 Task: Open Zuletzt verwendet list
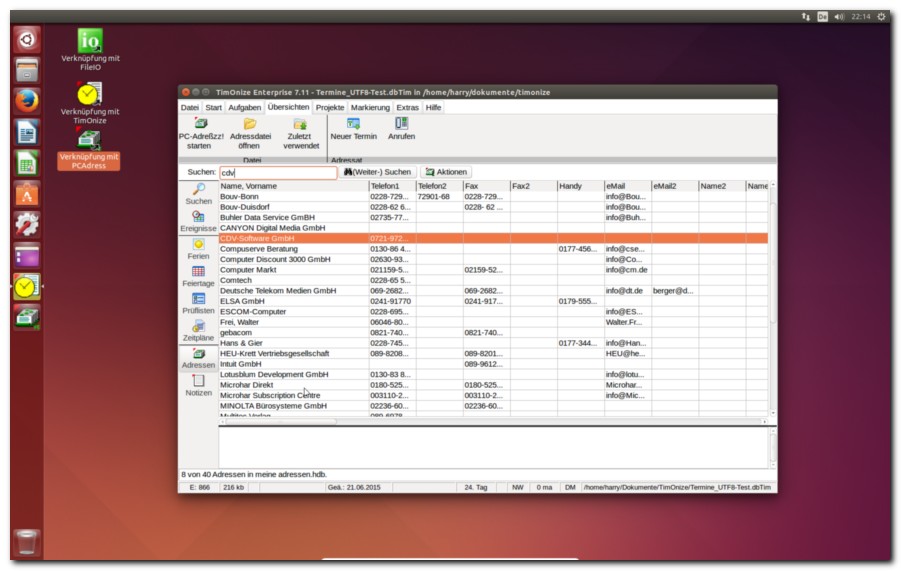click(x=301, y=134)
